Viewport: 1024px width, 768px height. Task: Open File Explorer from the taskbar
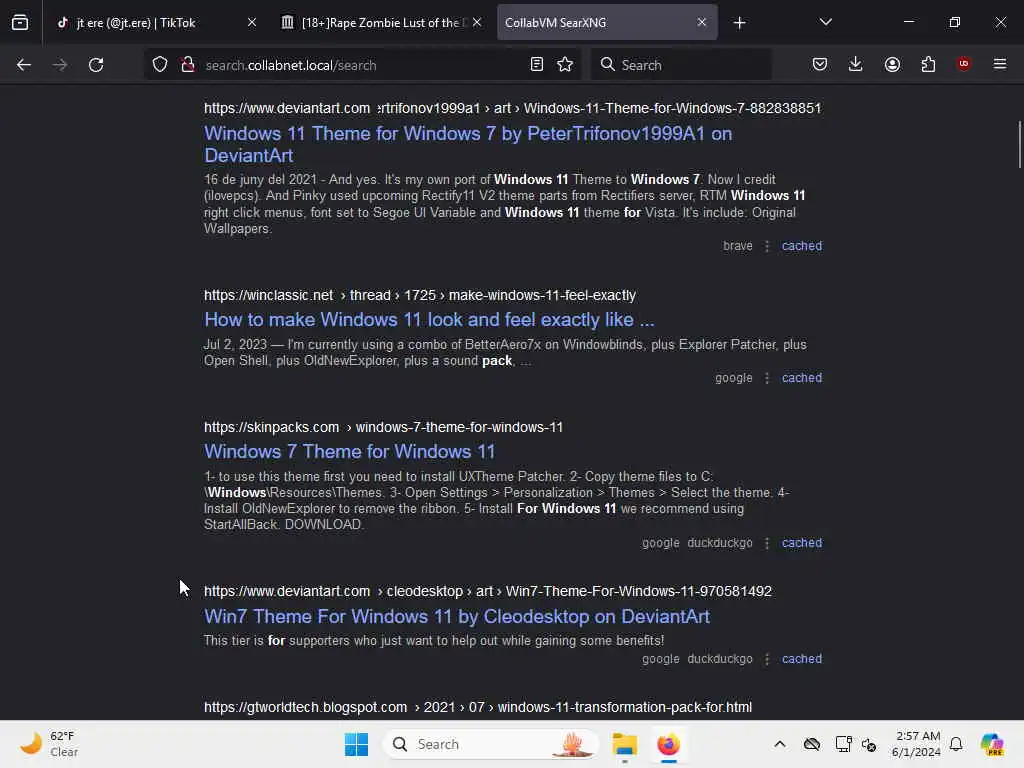point(624,744)
